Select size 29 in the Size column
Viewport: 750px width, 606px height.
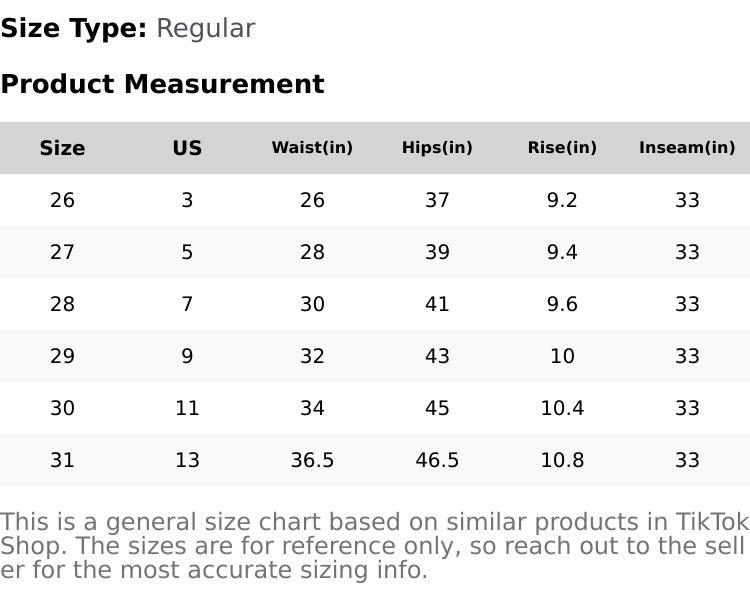(x=62, y=356)
